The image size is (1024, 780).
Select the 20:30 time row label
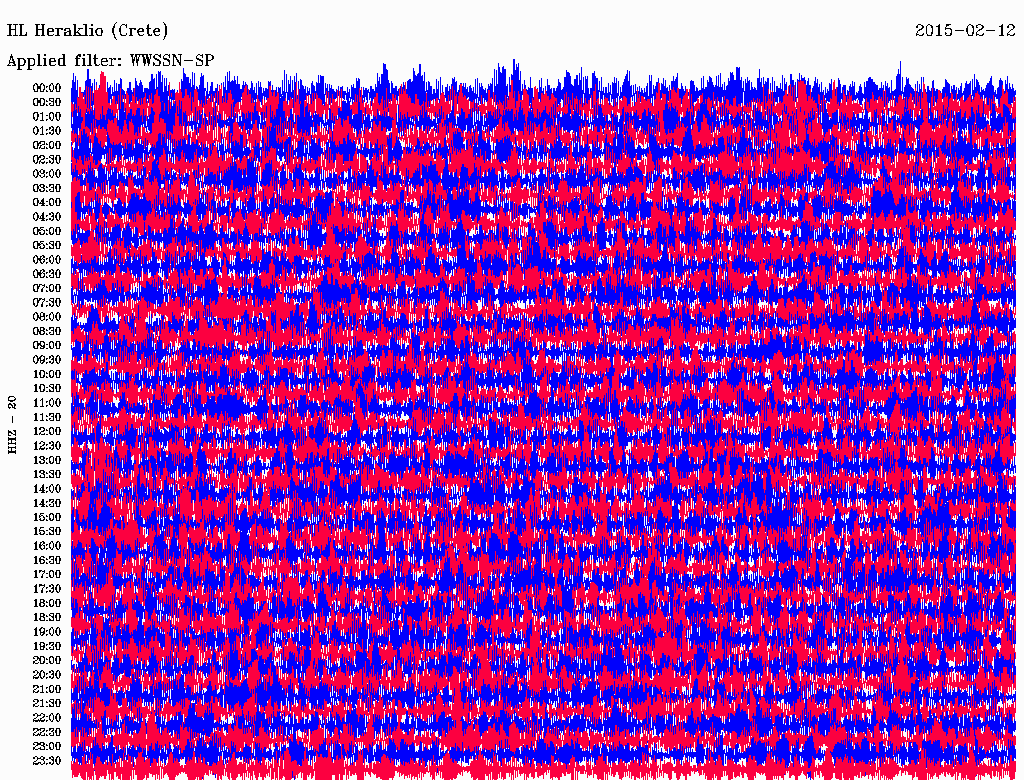pos(47,675)
